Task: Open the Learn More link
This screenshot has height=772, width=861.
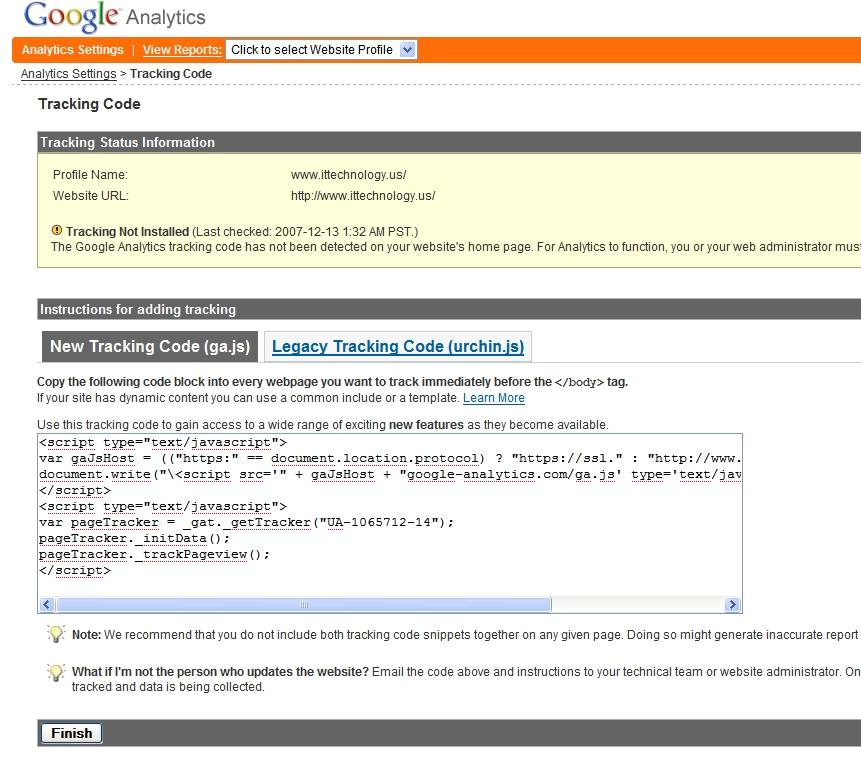Action: 494,398
